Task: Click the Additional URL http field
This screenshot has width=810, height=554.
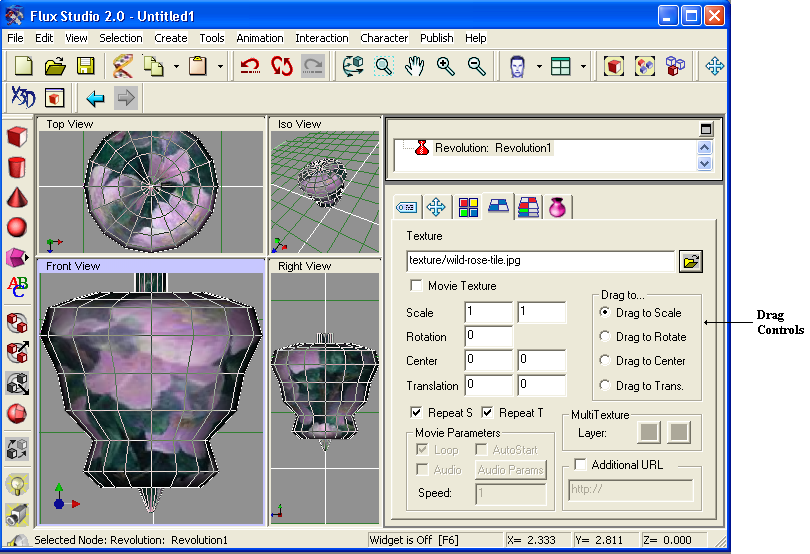Action: pyautogui.click(x=631, y=490)
